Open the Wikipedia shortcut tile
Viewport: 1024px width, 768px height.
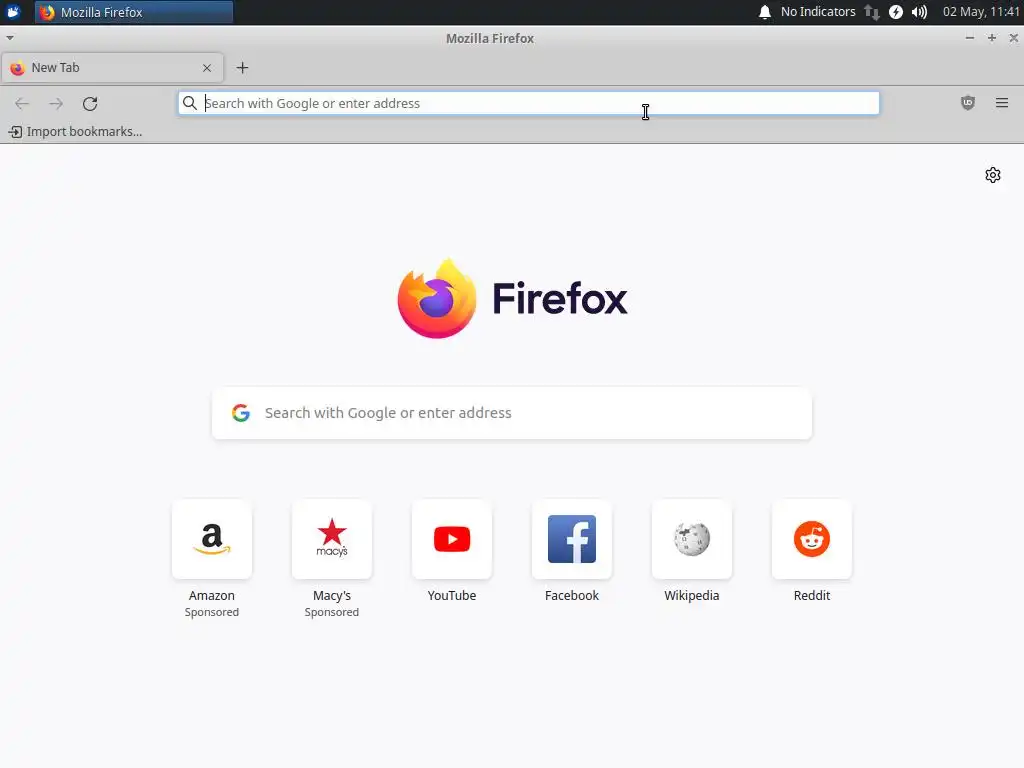click(x=692, y=539)
